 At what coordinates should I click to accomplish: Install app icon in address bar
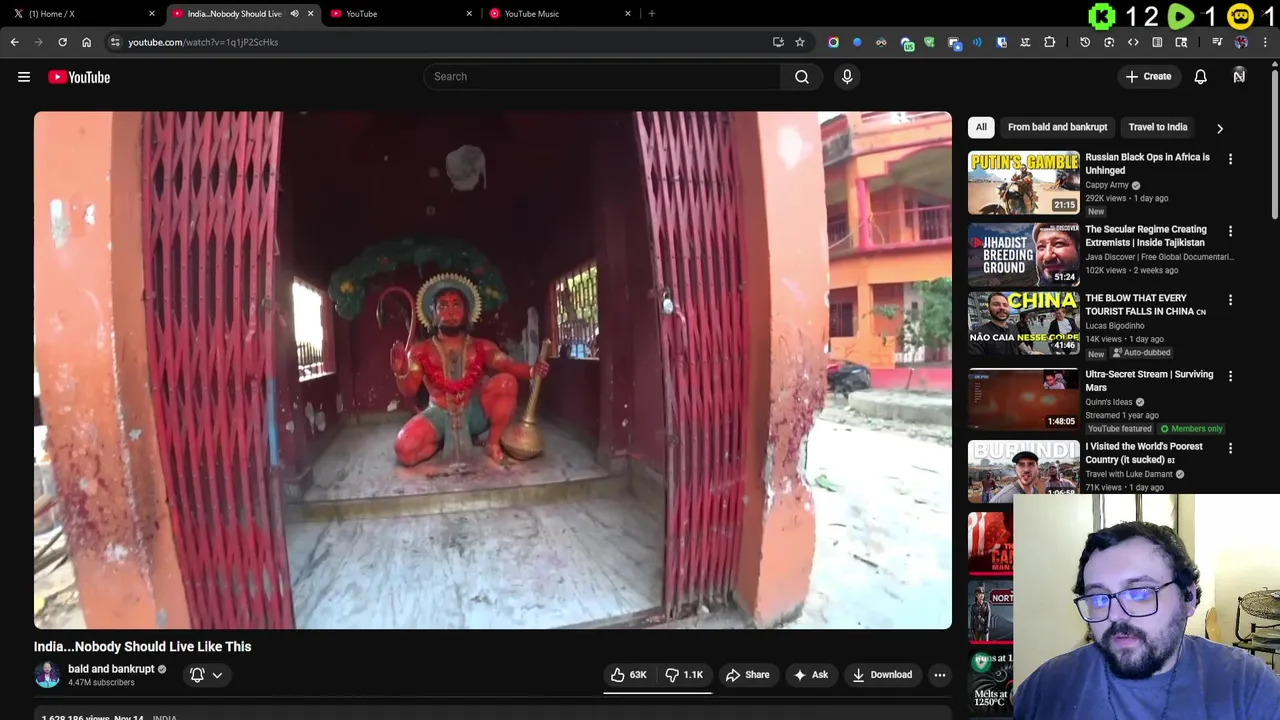point(778,42)
